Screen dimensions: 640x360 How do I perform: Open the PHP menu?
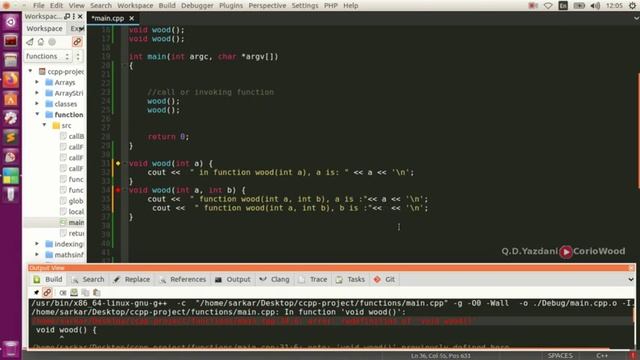pyautogui.click(x=331, y=6)
